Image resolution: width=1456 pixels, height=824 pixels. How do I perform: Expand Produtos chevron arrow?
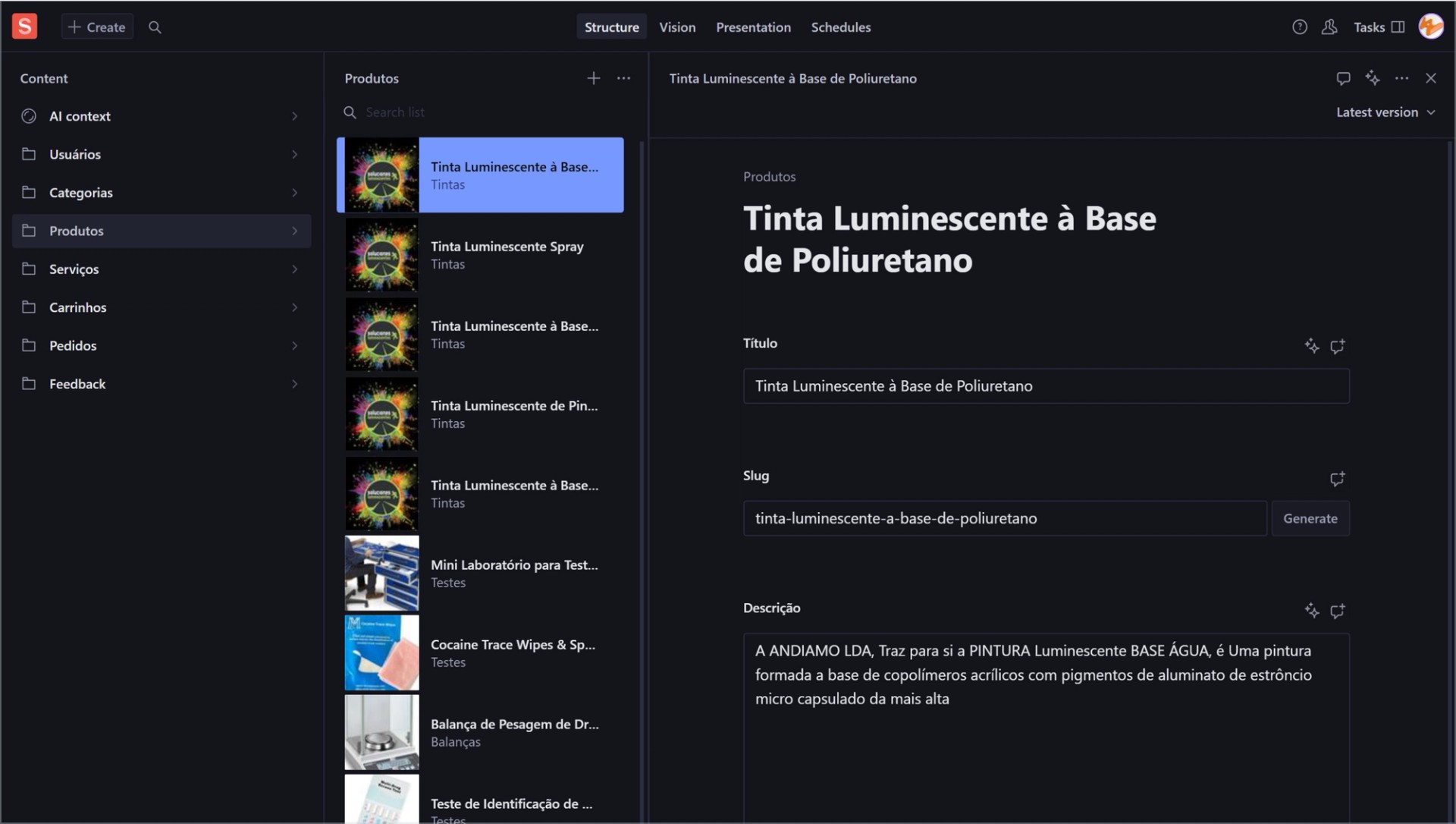(x=295, y=231)
